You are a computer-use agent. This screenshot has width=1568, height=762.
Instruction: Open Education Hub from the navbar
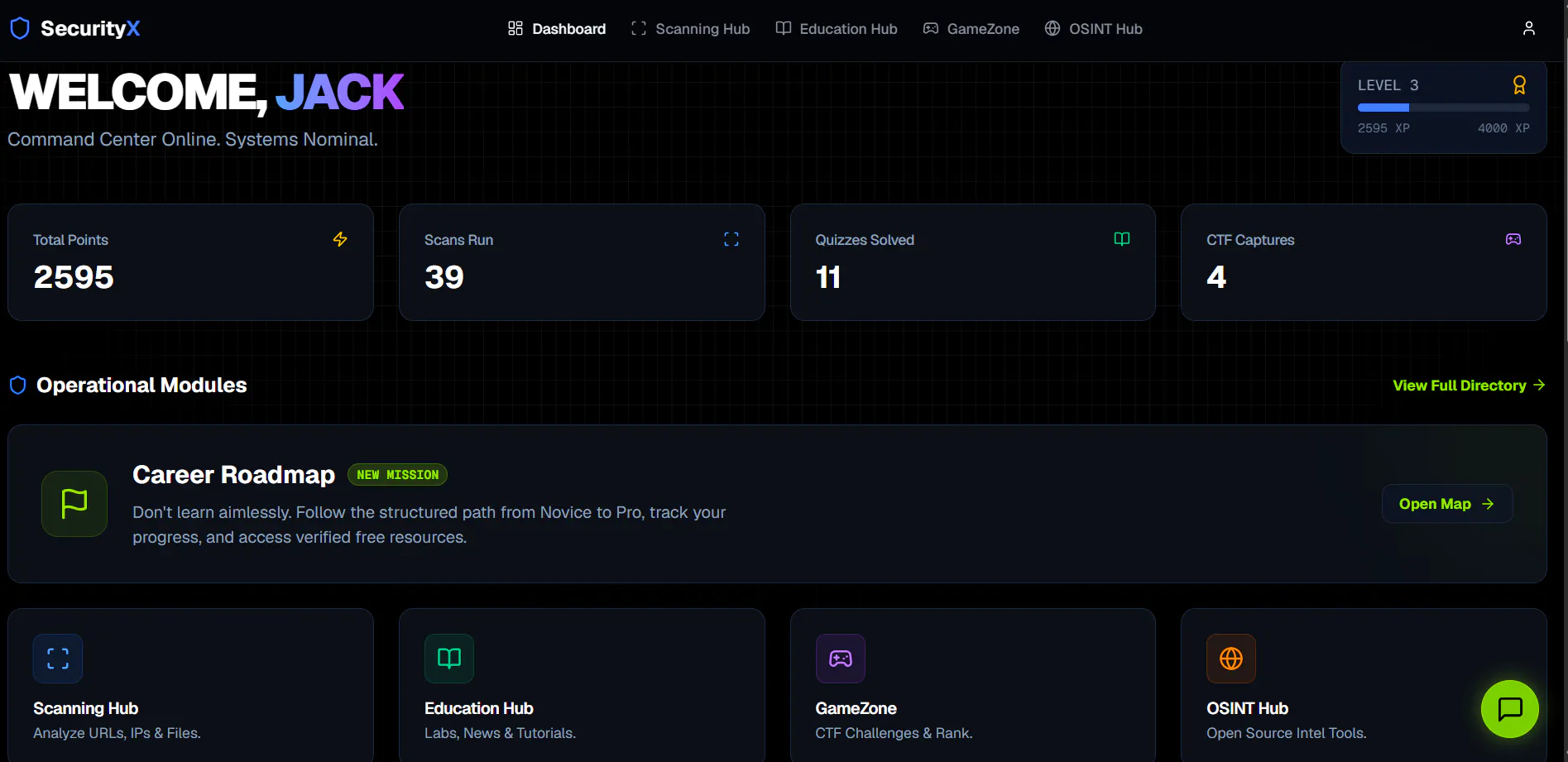click(837, 29)
